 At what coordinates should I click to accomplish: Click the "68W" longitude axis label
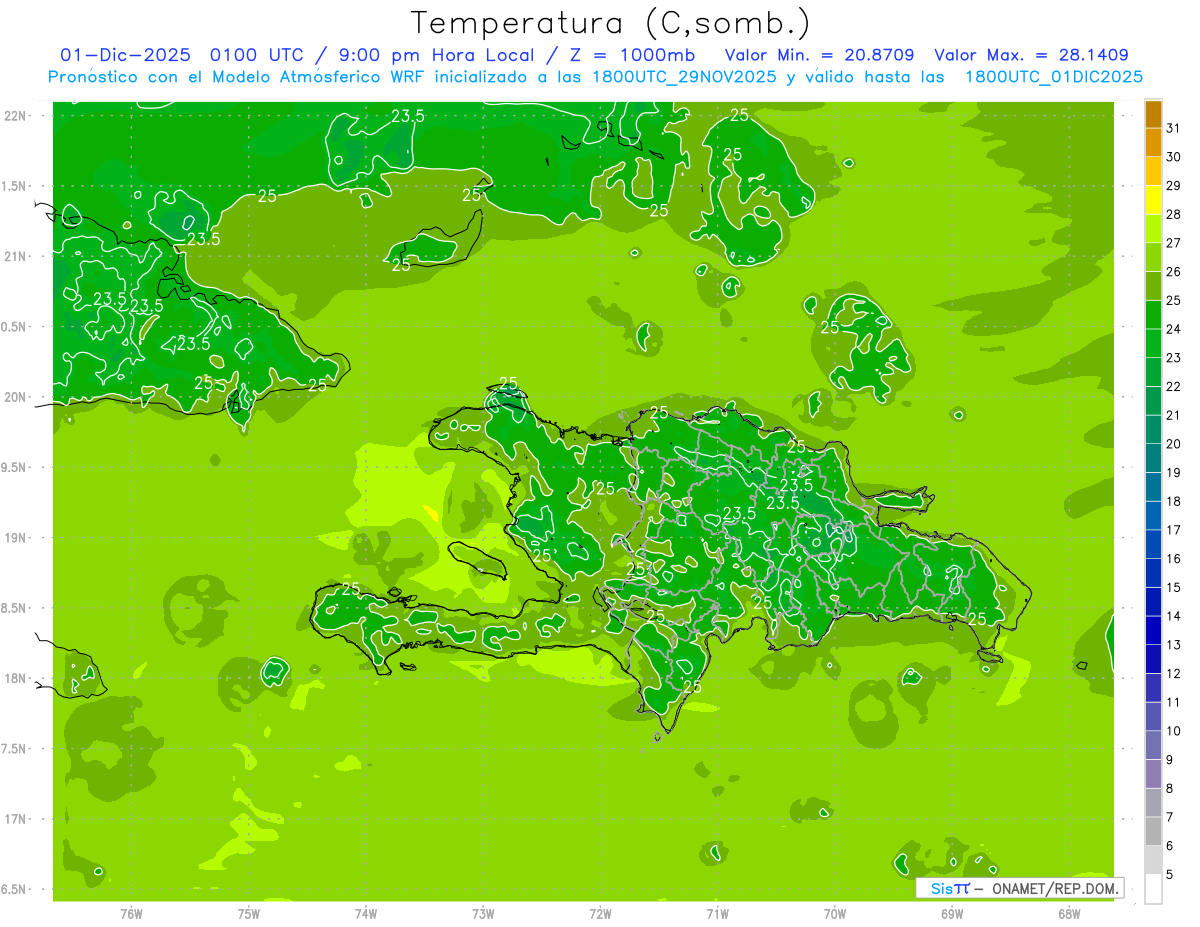coord(1069,914)
